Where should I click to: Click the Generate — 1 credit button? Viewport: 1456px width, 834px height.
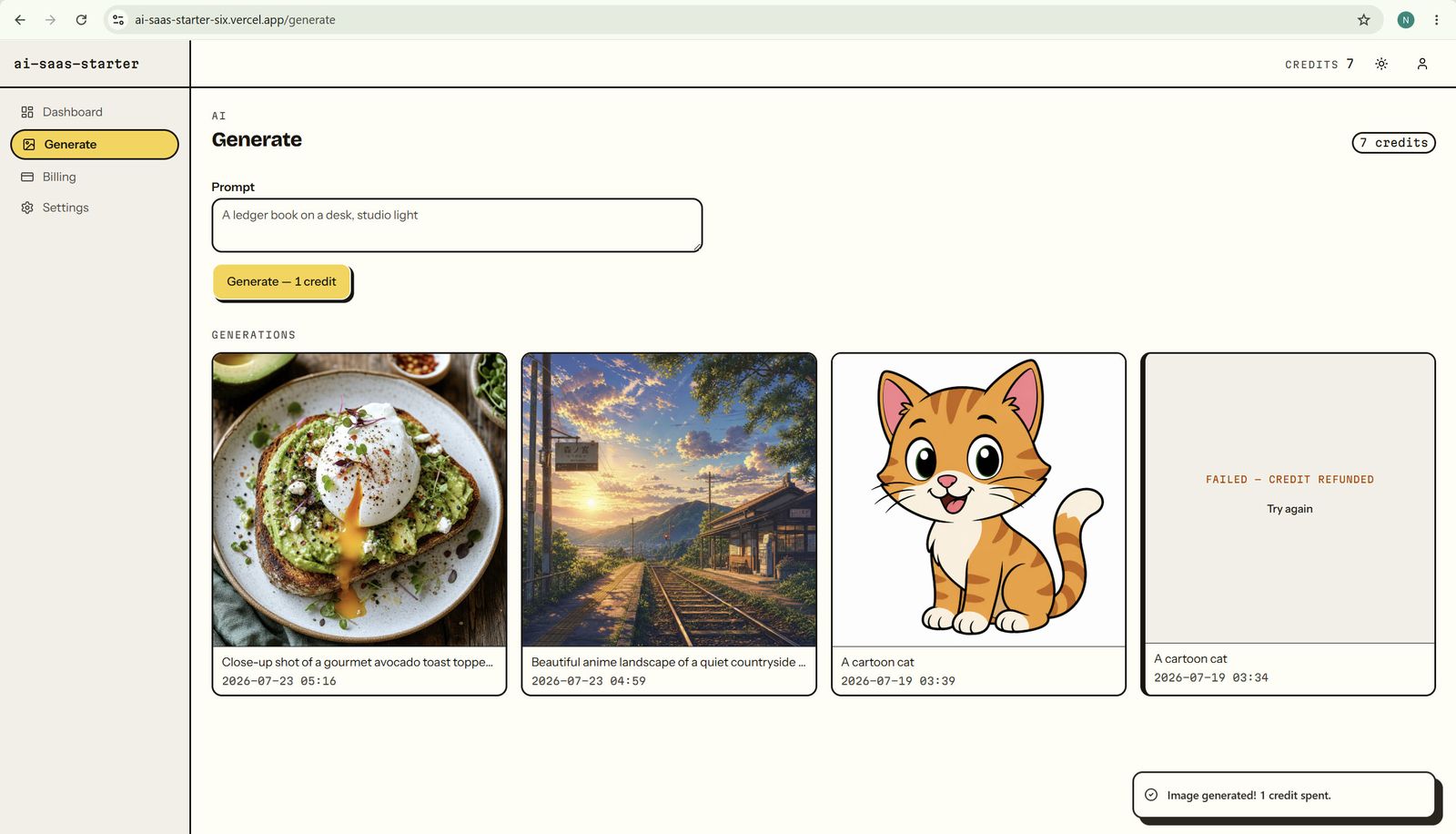click(282, 281)
